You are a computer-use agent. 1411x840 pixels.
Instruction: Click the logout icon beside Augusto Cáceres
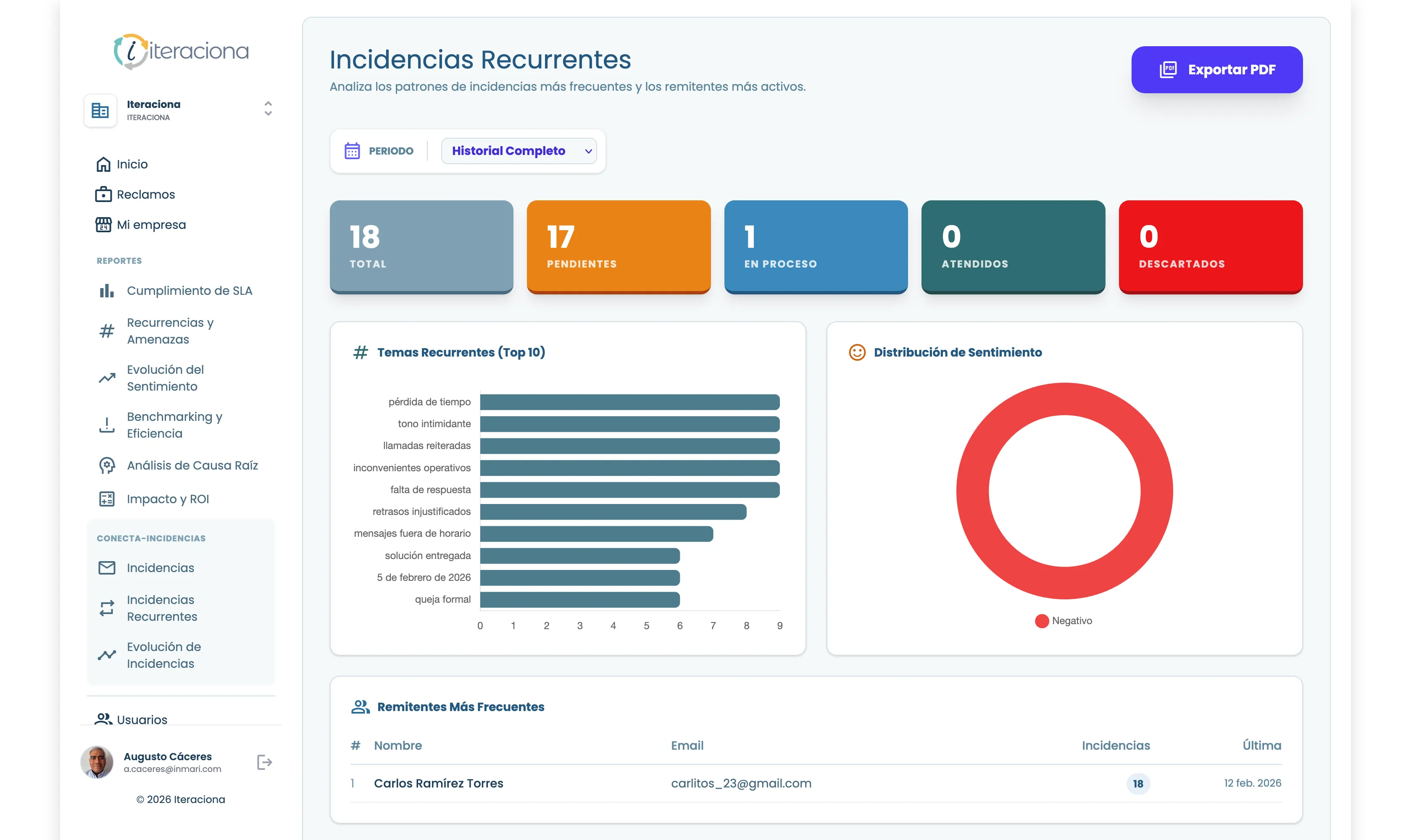click(264, 762)
